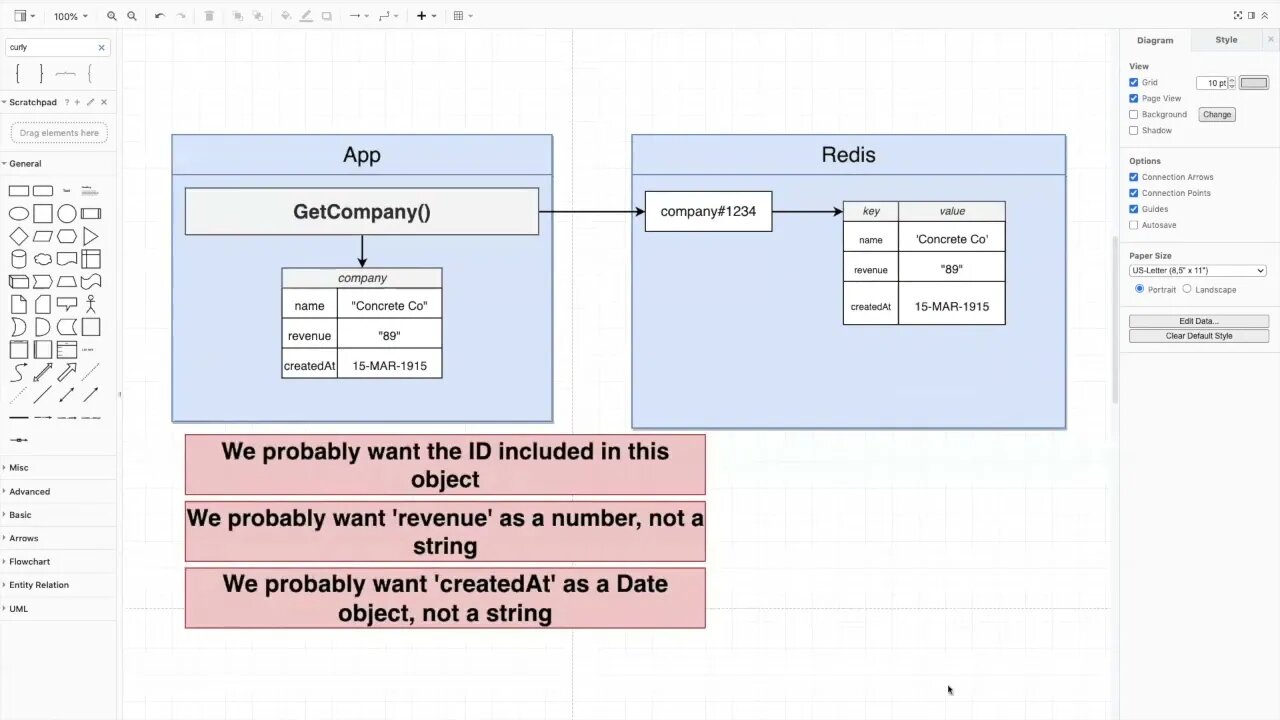
Task: Expand the Arrows shapes section
Action: tap(58, 538)
